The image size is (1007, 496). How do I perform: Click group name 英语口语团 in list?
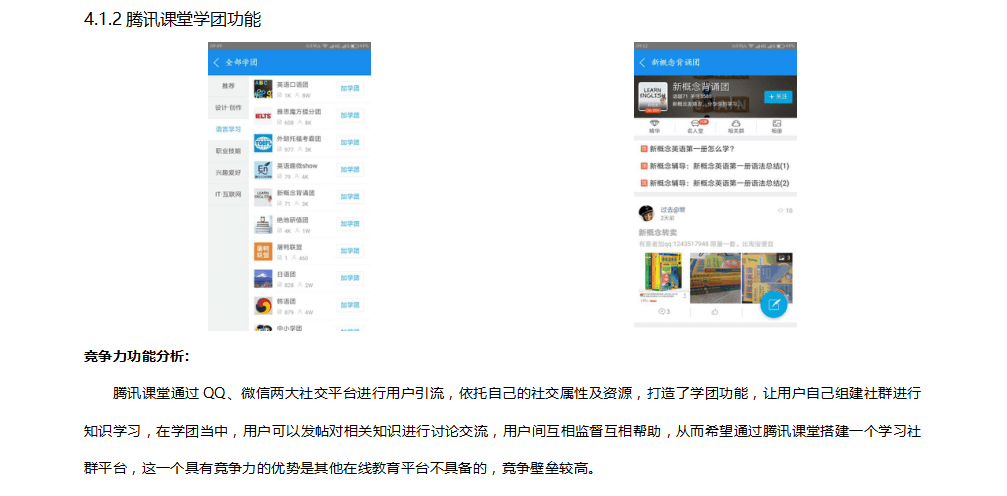(292, 84)
